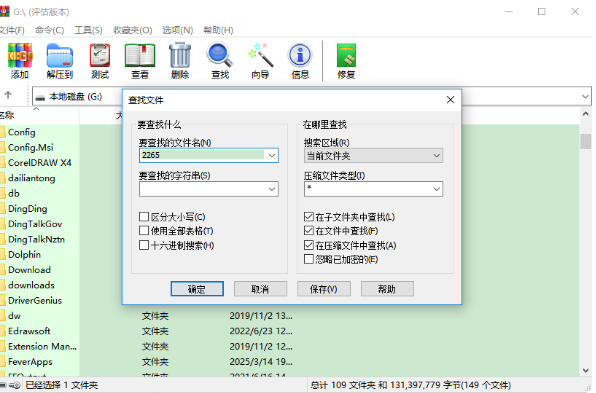Click the 测试 (Test) toolbar icon
Image resolution: width=596 pixels, height=393 pixels.
point(100,61)
